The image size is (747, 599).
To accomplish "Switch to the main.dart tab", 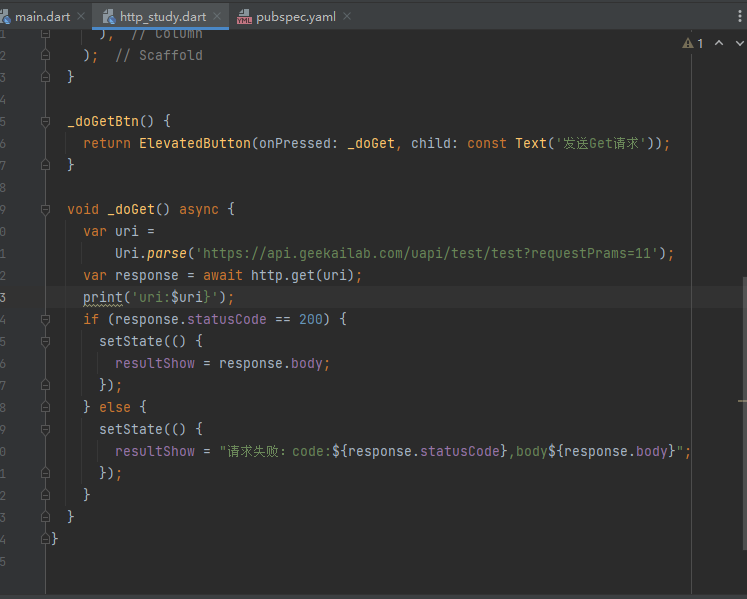I will tap(42, 17).
